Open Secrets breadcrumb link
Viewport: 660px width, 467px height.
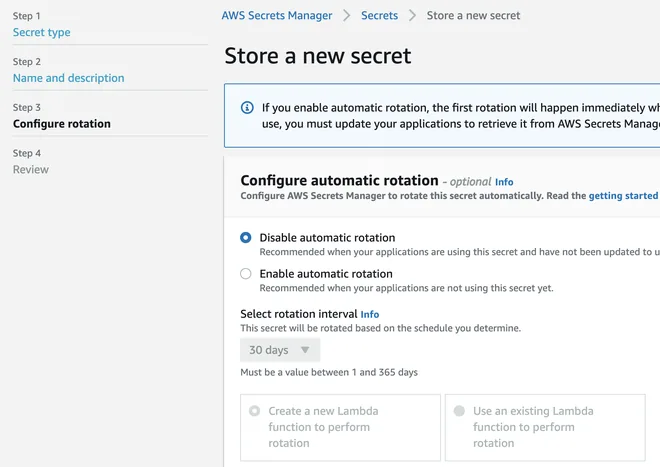click(379, 16)
